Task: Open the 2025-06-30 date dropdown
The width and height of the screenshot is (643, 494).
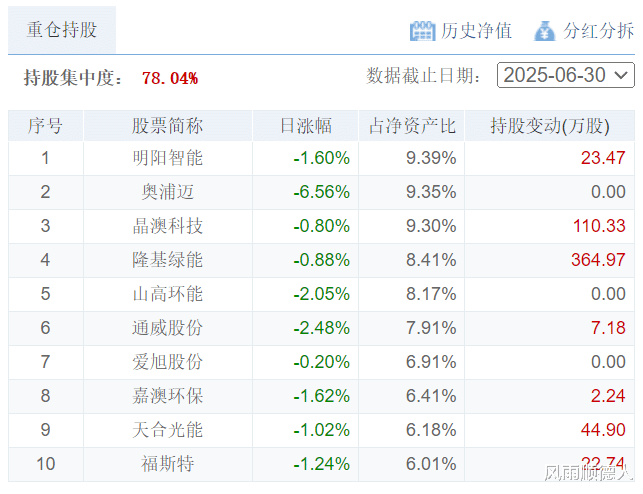Action: [x=565, y=75]
